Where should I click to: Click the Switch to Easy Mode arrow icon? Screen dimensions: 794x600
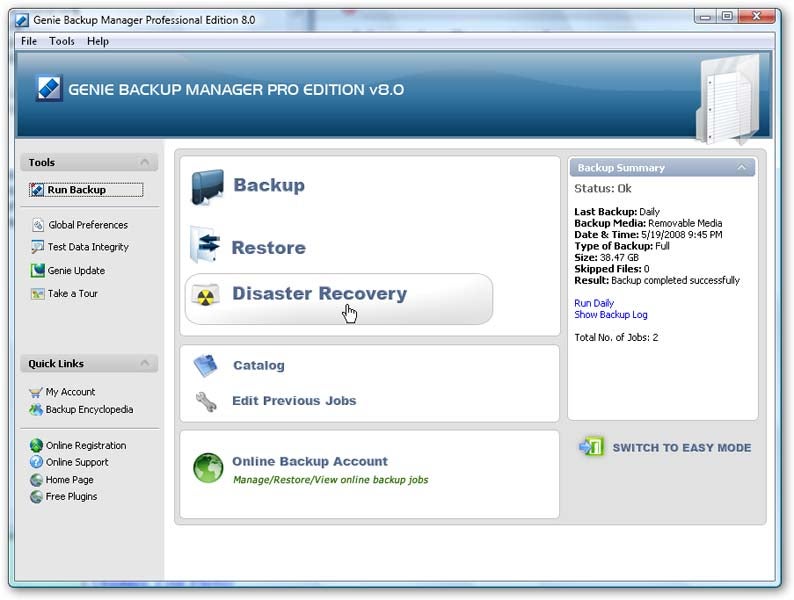[x=591, y=447]
